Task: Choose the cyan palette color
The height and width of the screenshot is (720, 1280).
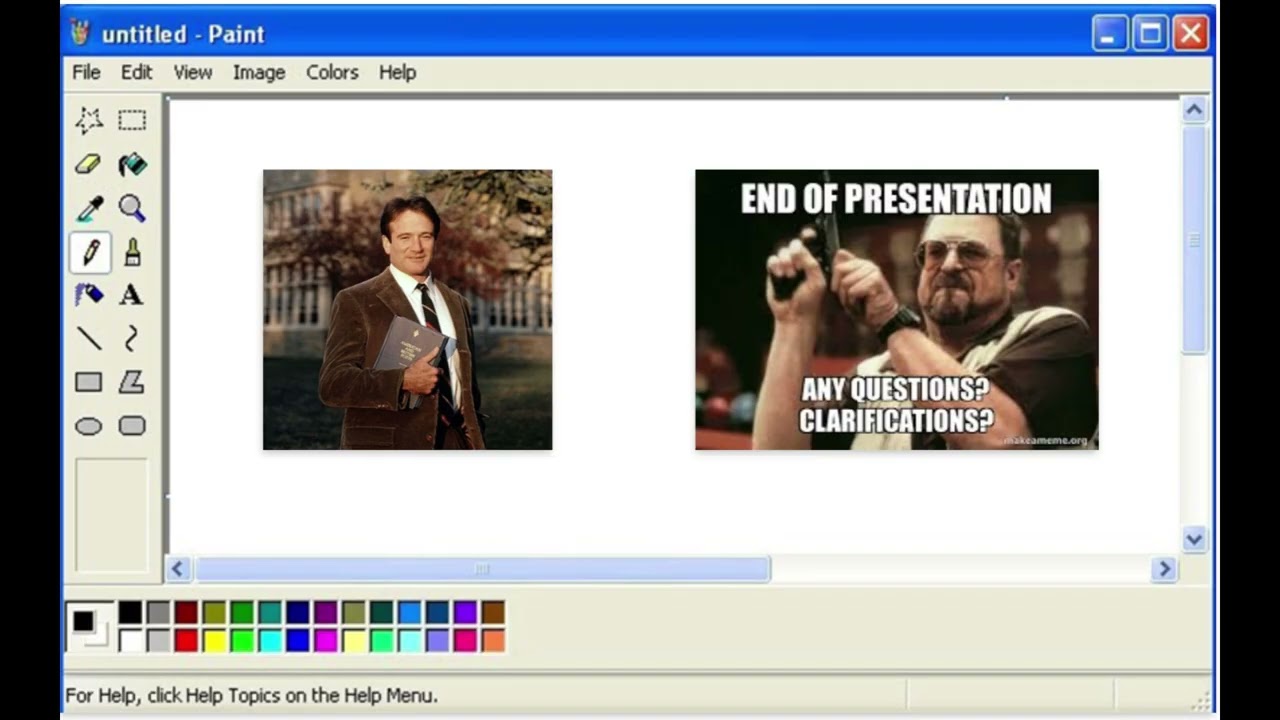Action: [x=270, y=640]
